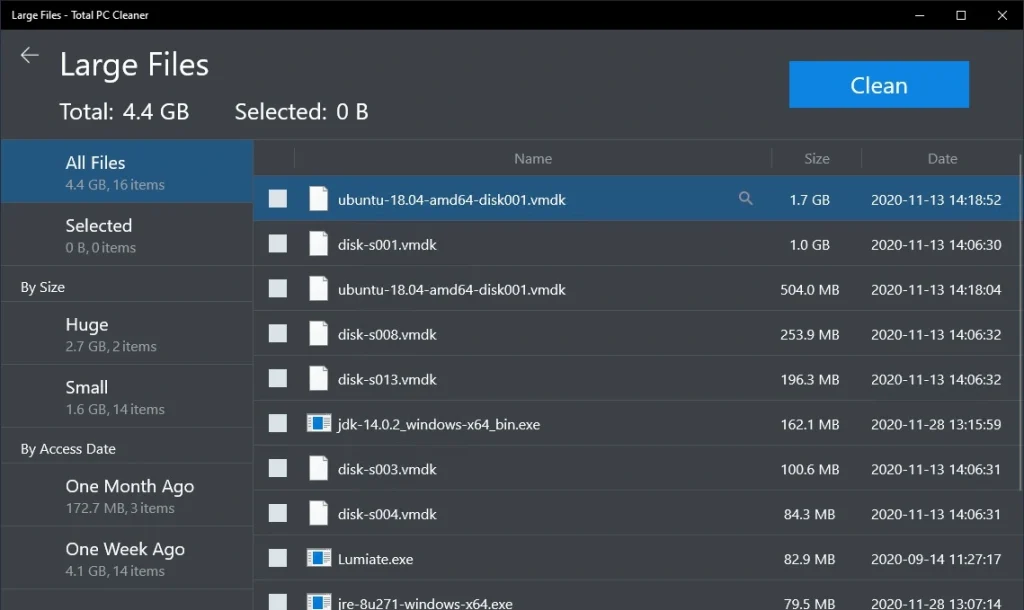The height and width of the screenshot is (610, 1024).
Task: Click the By Access Date section label
Action: 68,449
